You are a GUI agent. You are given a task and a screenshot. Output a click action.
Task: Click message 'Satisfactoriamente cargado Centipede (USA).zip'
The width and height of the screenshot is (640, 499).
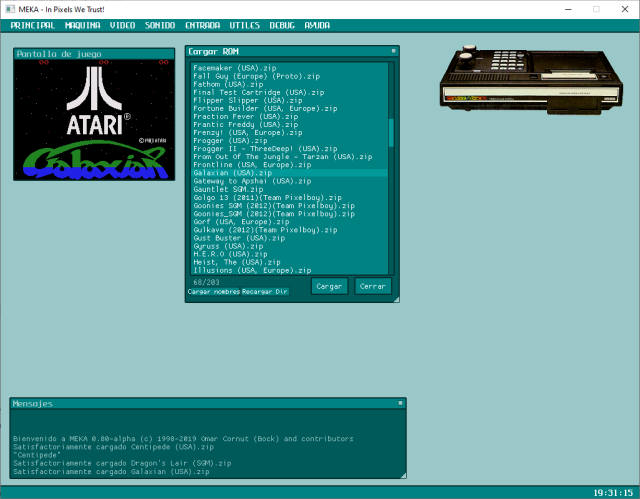click(x=113, y=447)
